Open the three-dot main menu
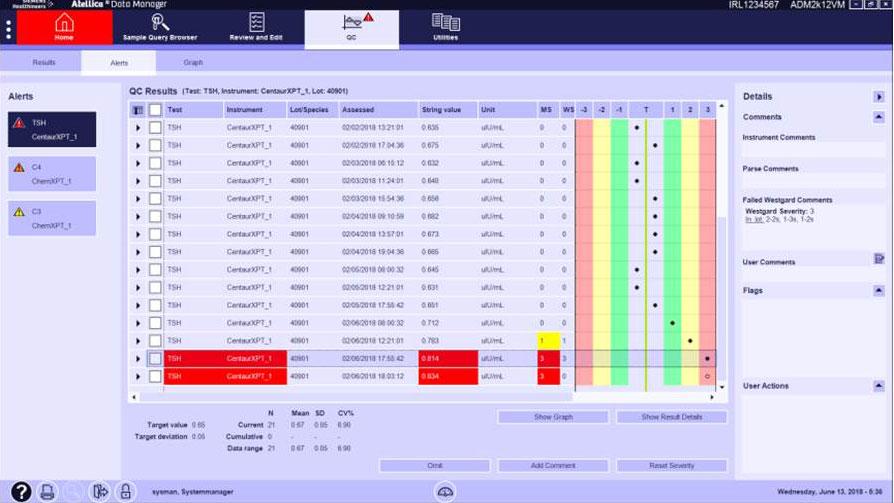 [x=9, y=29]
